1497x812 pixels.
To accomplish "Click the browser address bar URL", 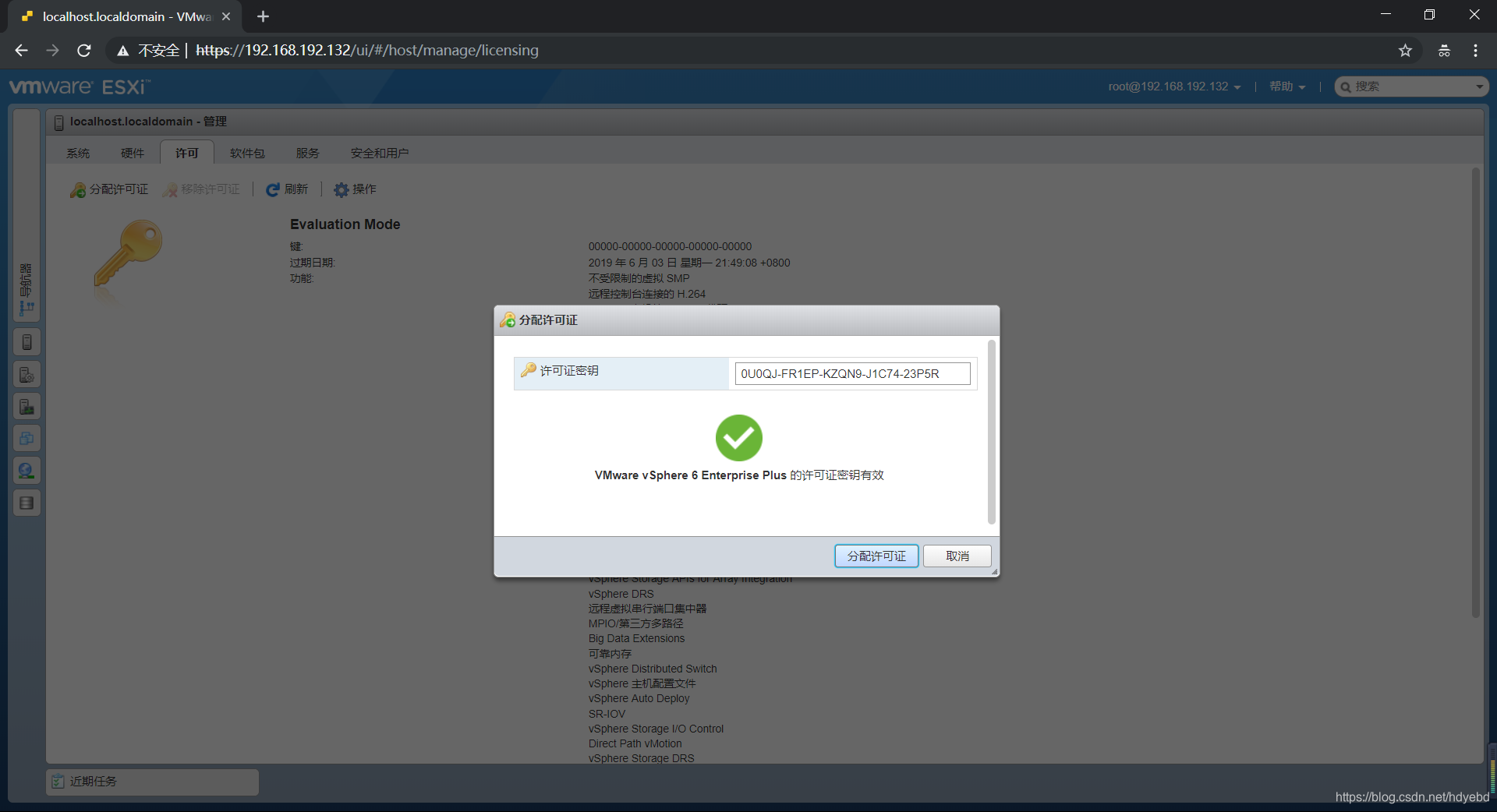I will tap(367, 51).
